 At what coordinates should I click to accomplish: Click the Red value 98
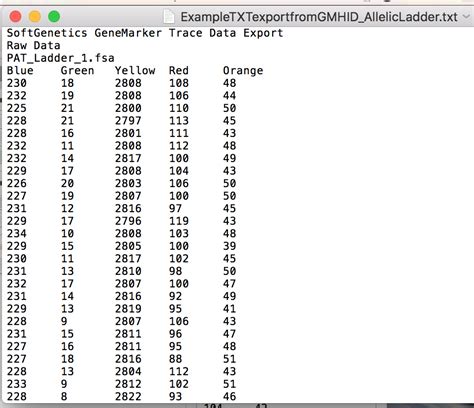pyautogui.click(x=175, y=271)
